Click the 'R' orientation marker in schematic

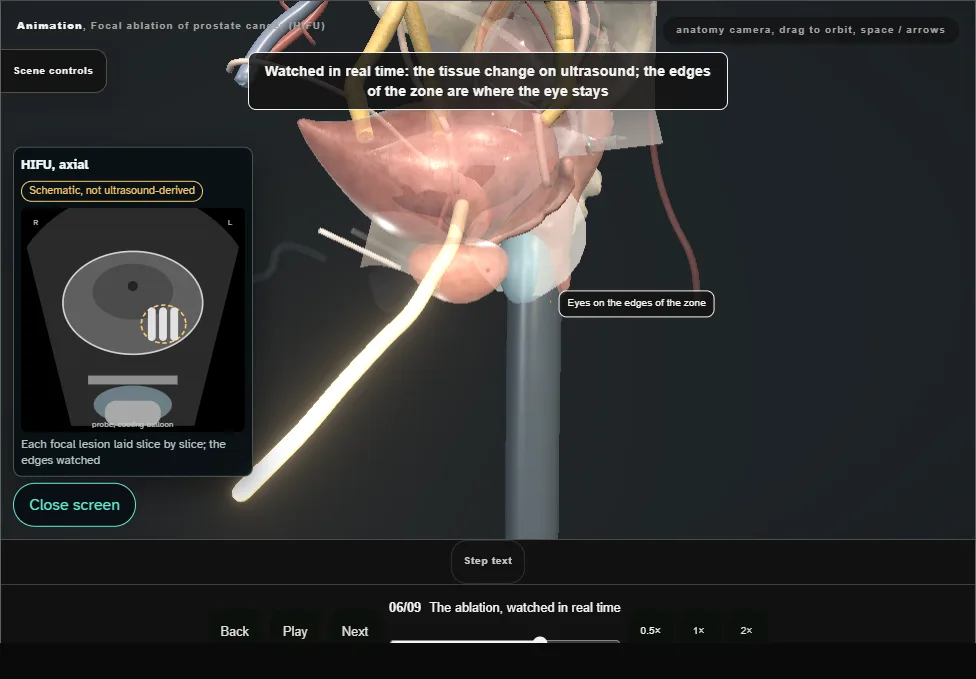(x=35, y=222)
